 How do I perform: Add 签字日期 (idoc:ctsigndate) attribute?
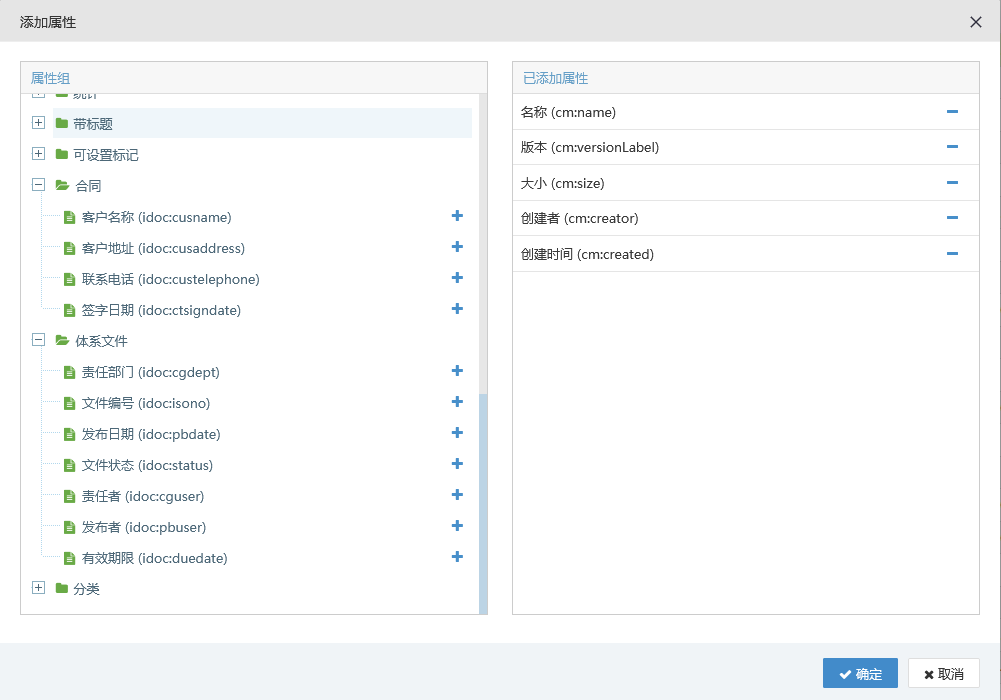point(457,309)
